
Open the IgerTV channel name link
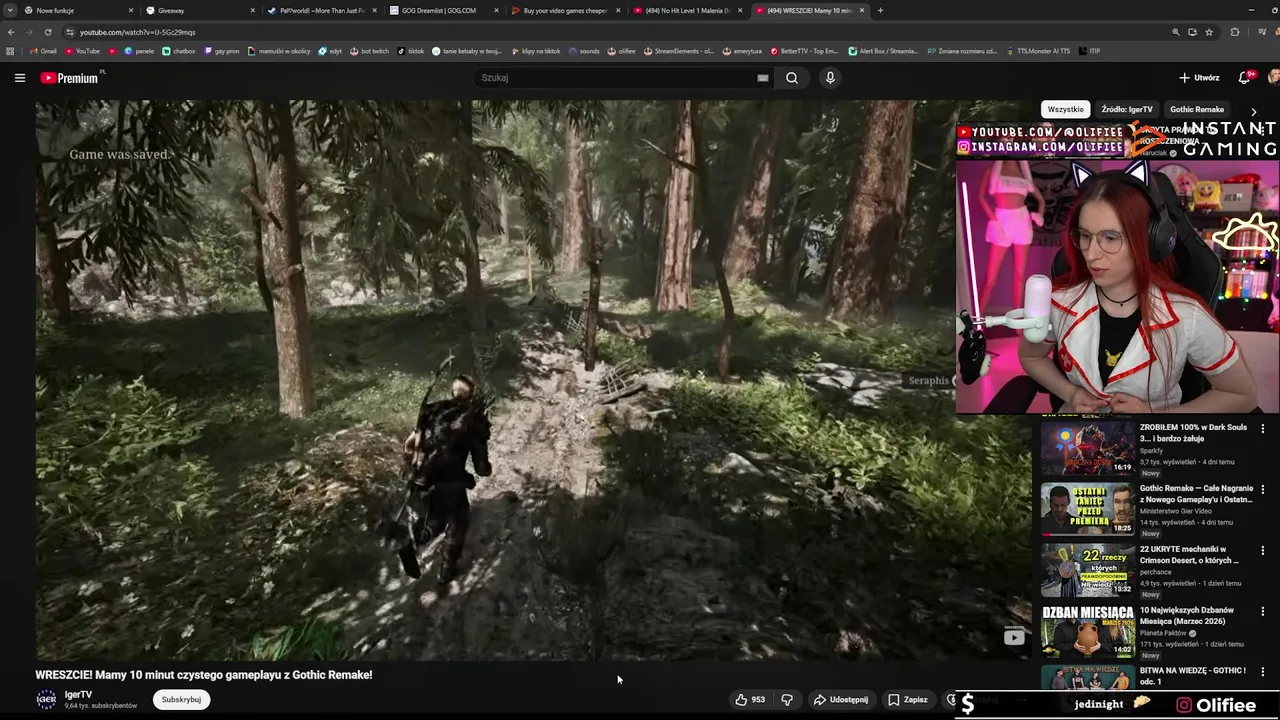pos(78,695)
